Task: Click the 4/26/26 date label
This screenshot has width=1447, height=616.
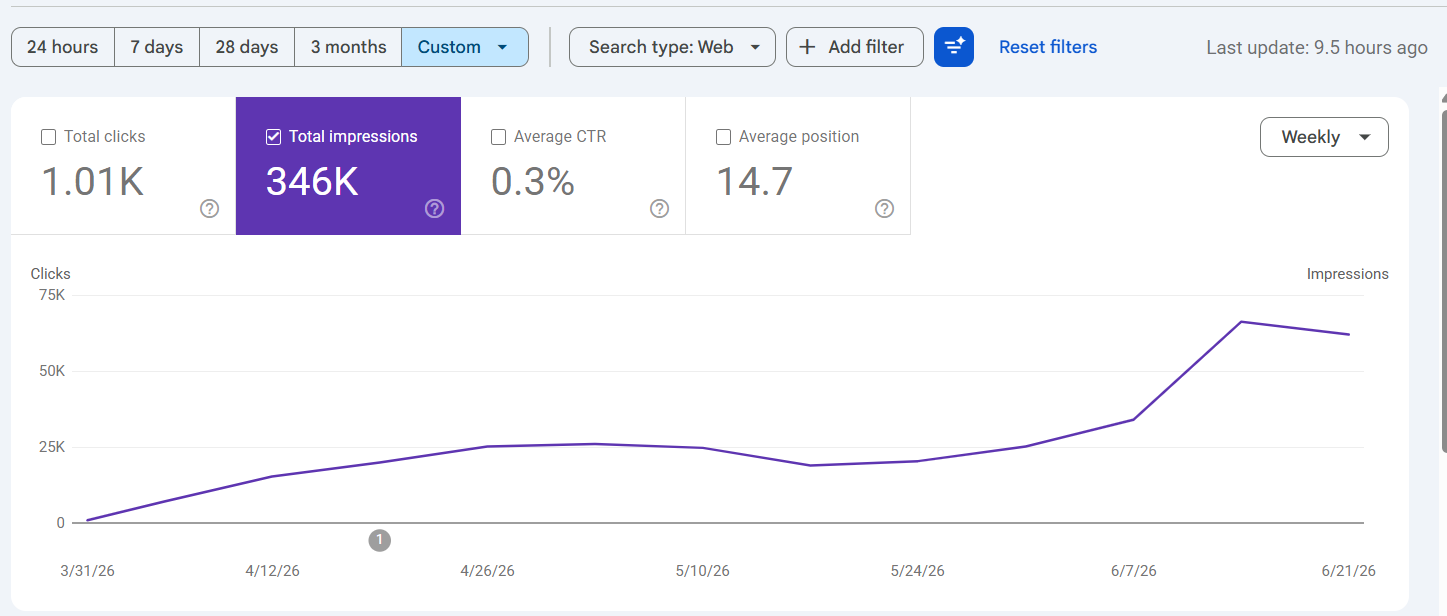Action: point(487,571)
